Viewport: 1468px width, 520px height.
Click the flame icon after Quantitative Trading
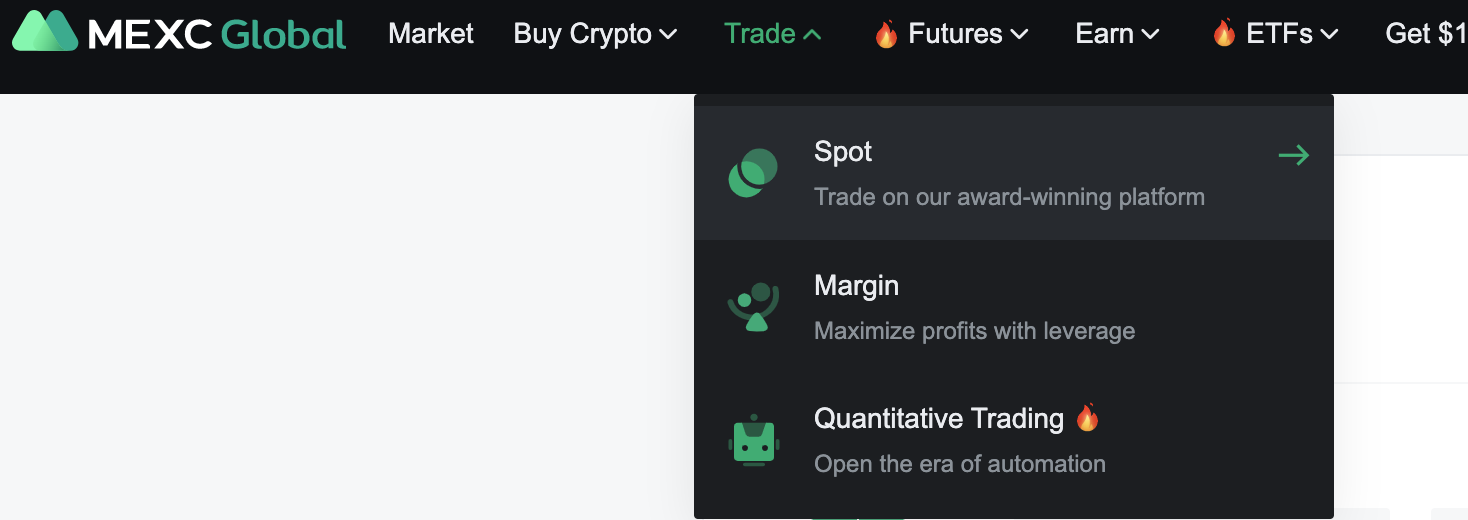(x=1087, y=417)
